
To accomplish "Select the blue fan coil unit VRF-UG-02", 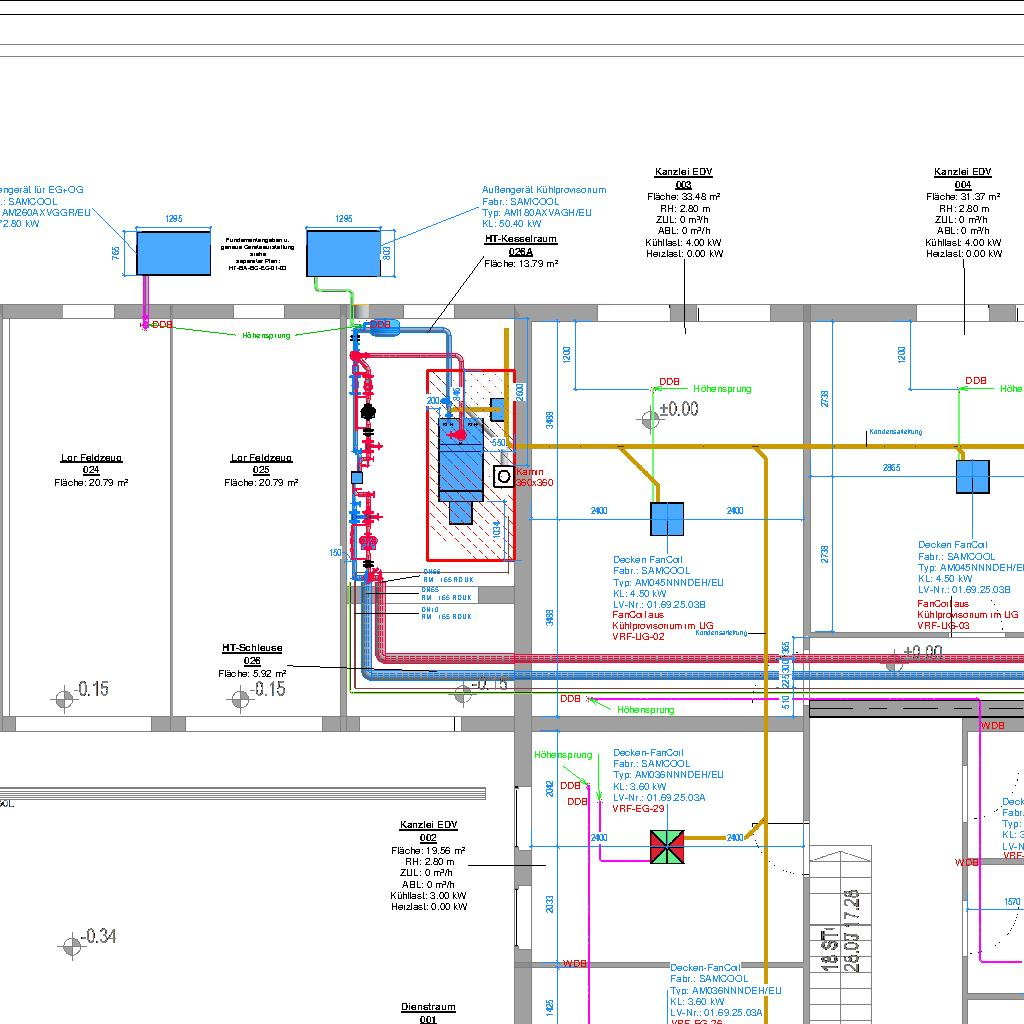I will click(666, 519).
